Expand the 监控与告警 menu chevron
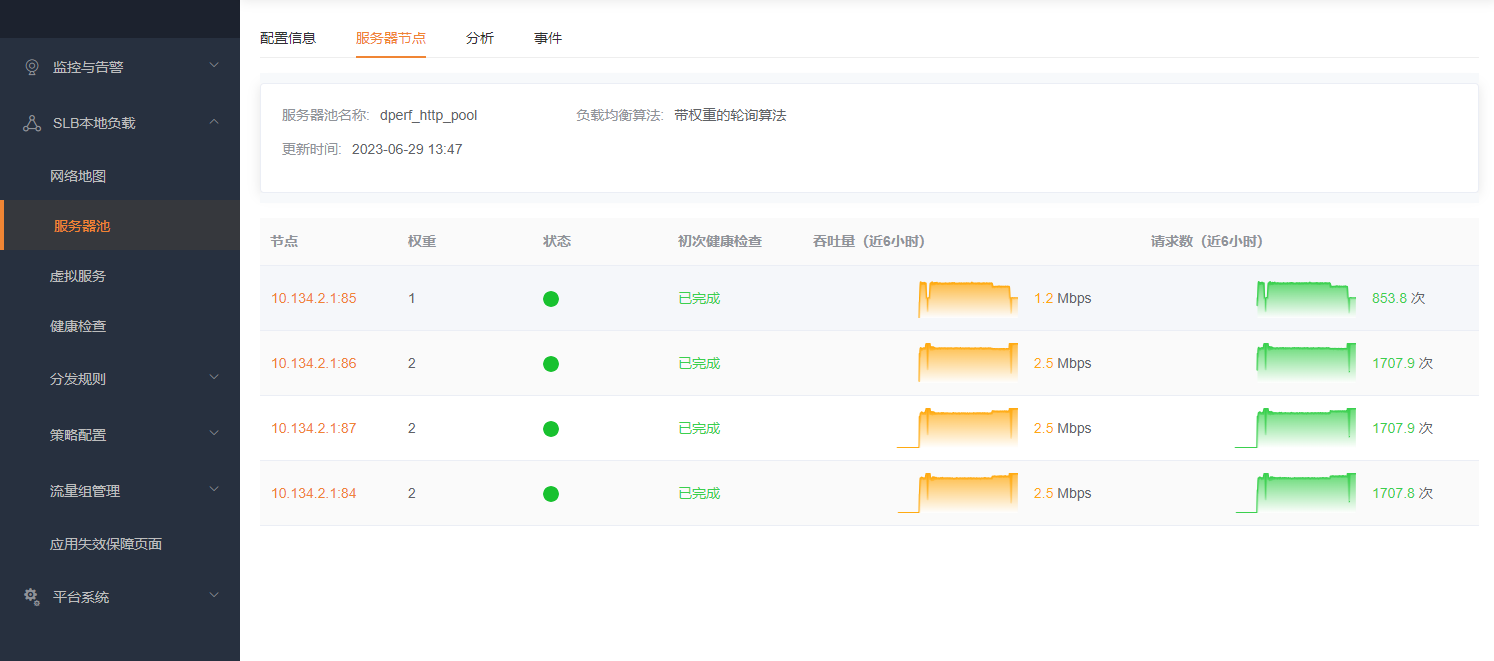The image size is (1494, 661). pos(213,66)
